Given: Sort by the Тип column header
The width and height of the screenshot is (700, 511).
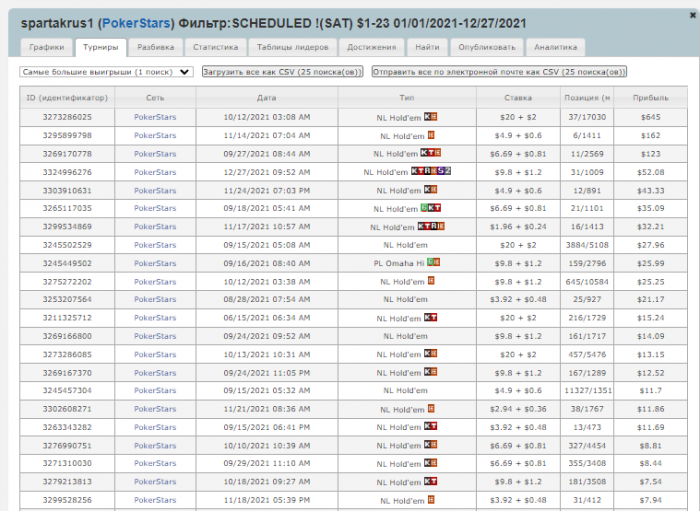Looking at the screenshot, I should coord(407,98).
